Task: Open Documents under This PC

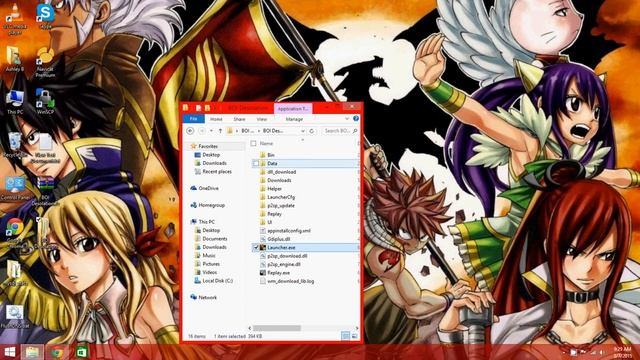Action: click(x=215, y=239)
